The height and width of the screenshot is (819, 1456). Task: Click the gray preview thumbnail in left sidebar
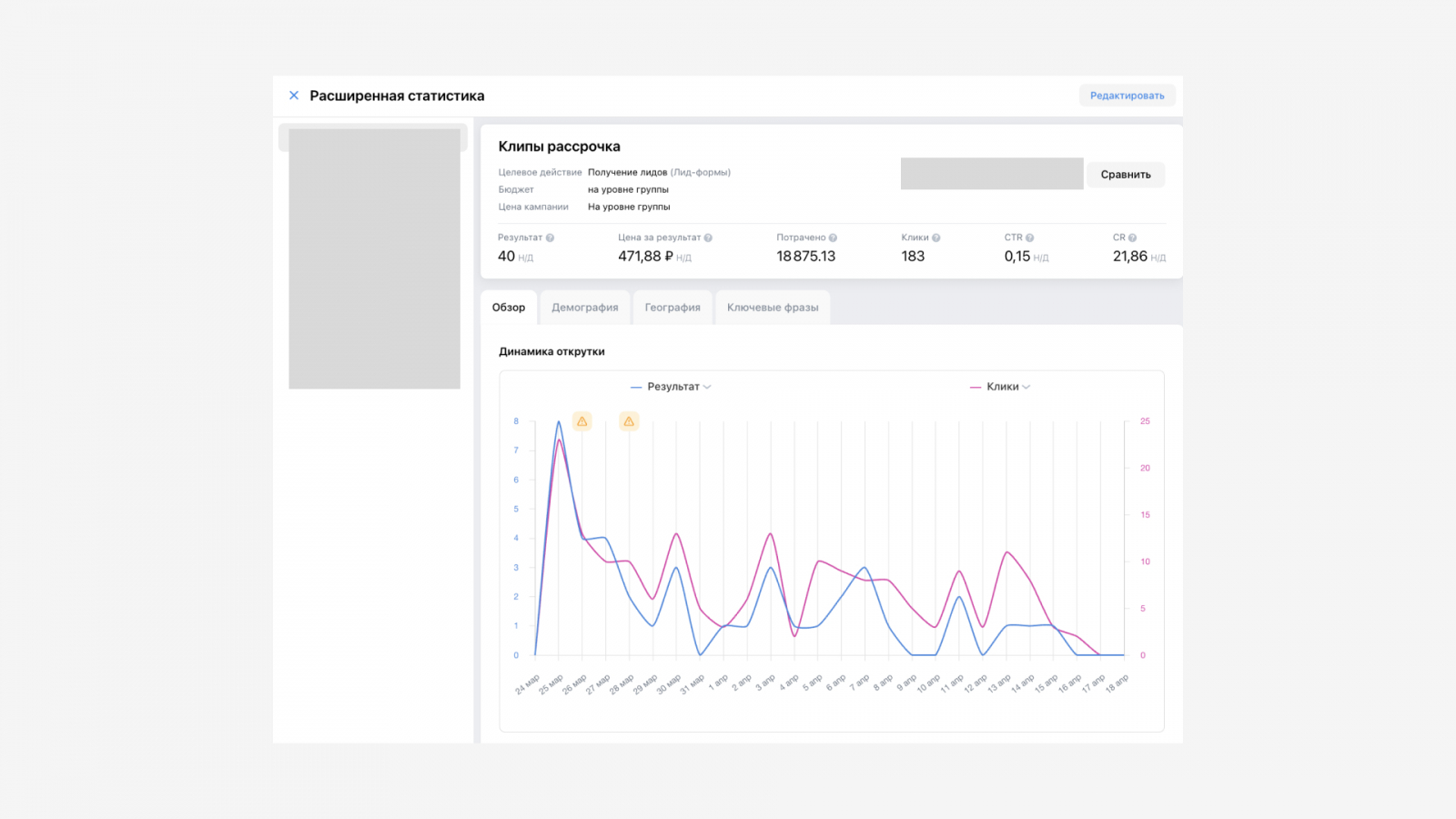pos(374,258)
